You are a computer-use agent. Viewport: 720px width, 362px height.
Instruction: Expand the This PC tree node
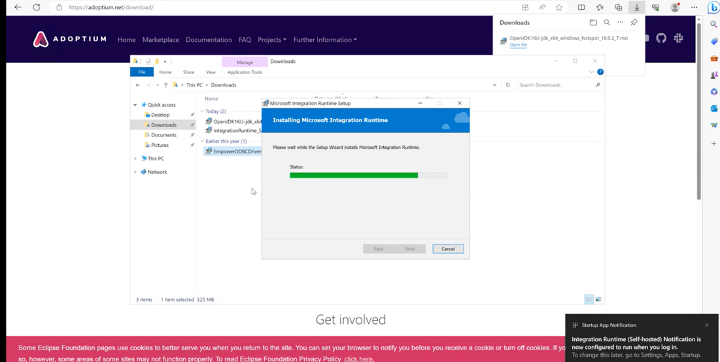click(x=135, y=158)
